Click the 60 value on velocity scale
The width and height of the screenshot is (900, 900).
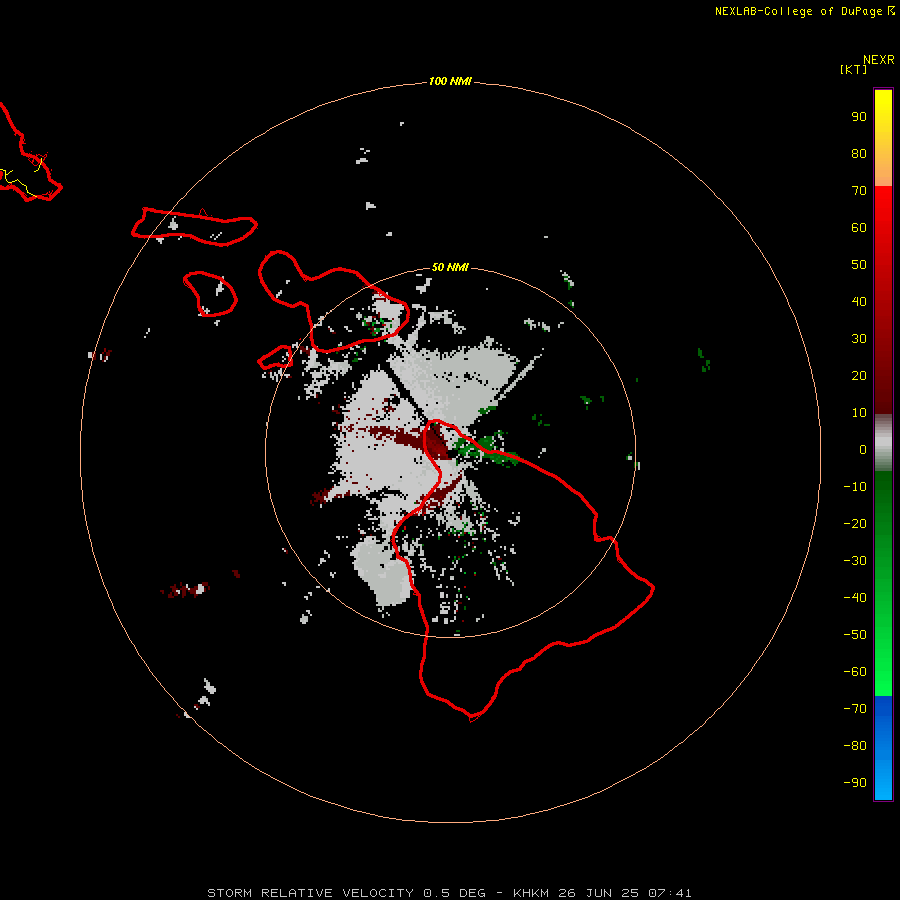[859, 228]
